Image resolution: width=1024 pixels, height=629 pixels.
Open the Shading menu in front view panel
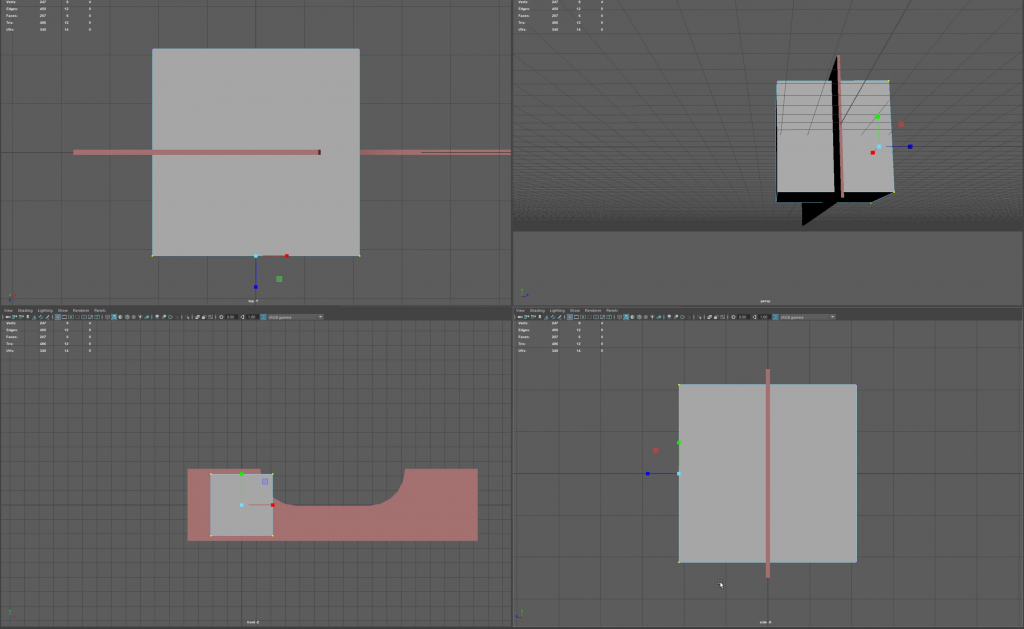24,310
